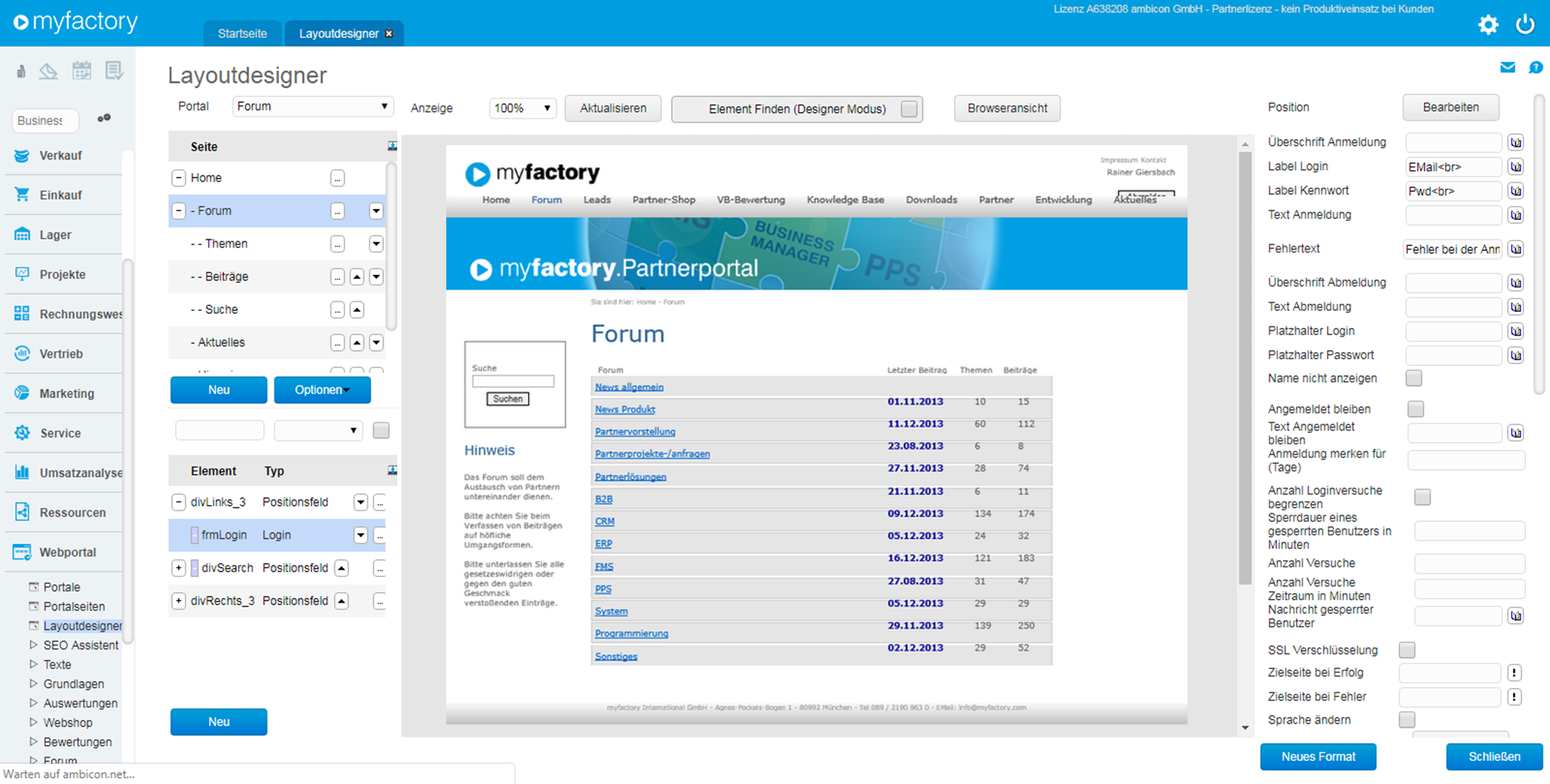The image size is (1550, 784).
Task: Click Neu button below the page list
Action: (219, 390)
